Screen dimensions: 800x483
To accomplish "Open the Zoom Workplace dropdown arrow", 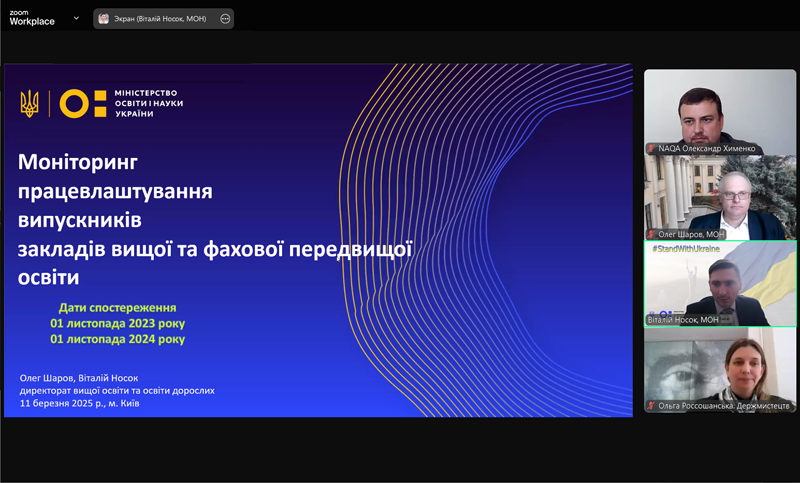I will coord(76,18).
